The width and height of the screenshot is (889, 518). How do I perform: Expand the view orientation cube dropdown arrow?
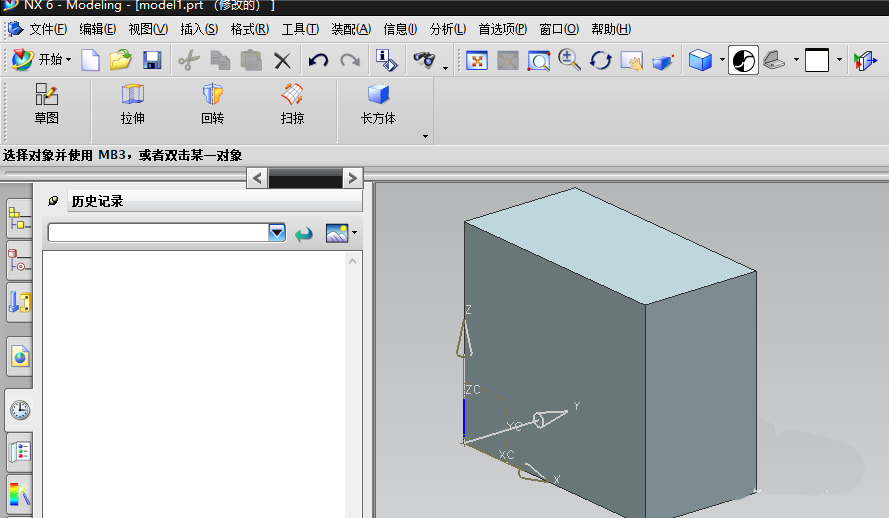pyautogui.click(x=722, y=61)
